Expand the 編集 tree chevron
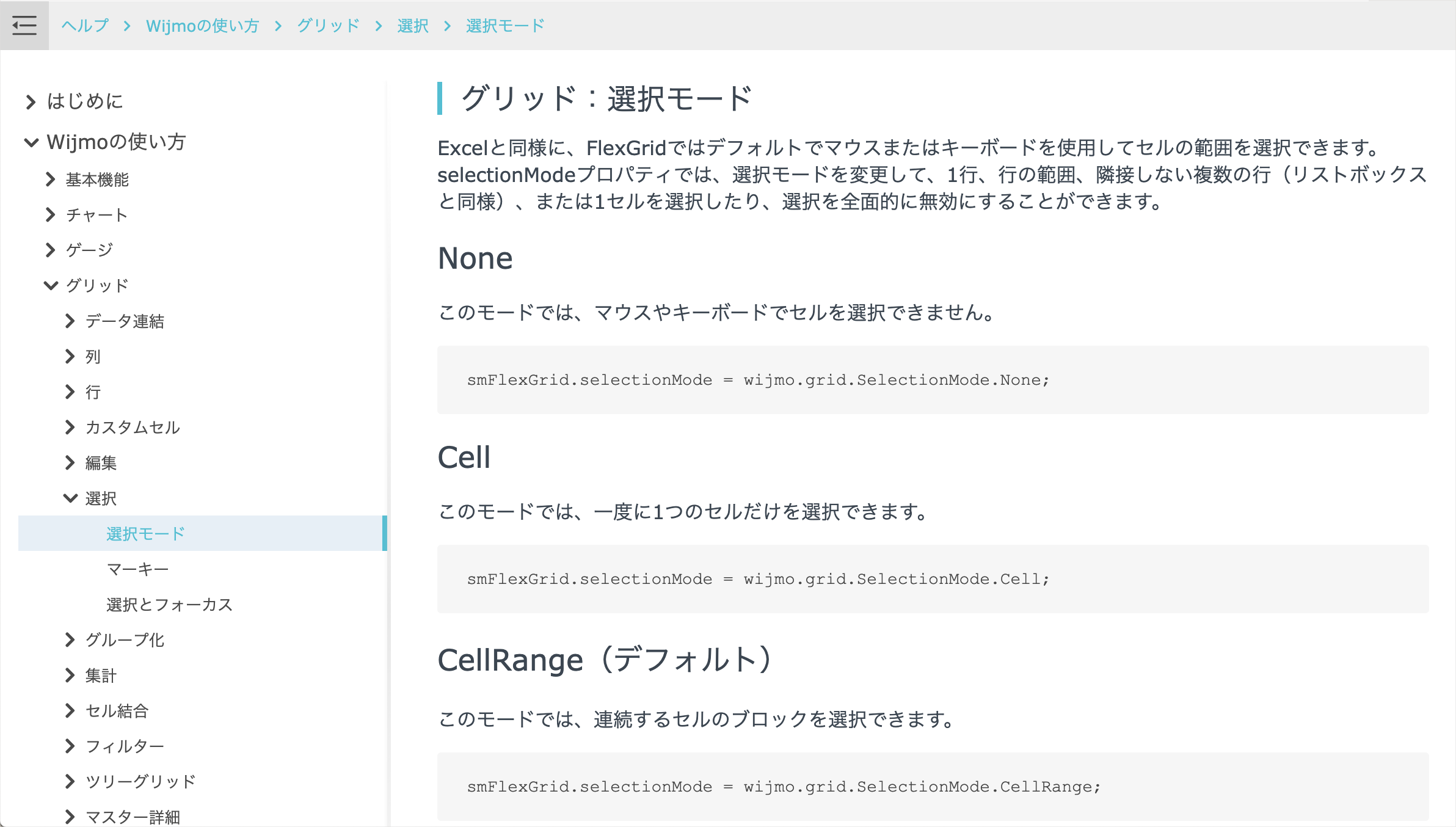Viewport: 1456px width, 827px height. pos(70,462)
